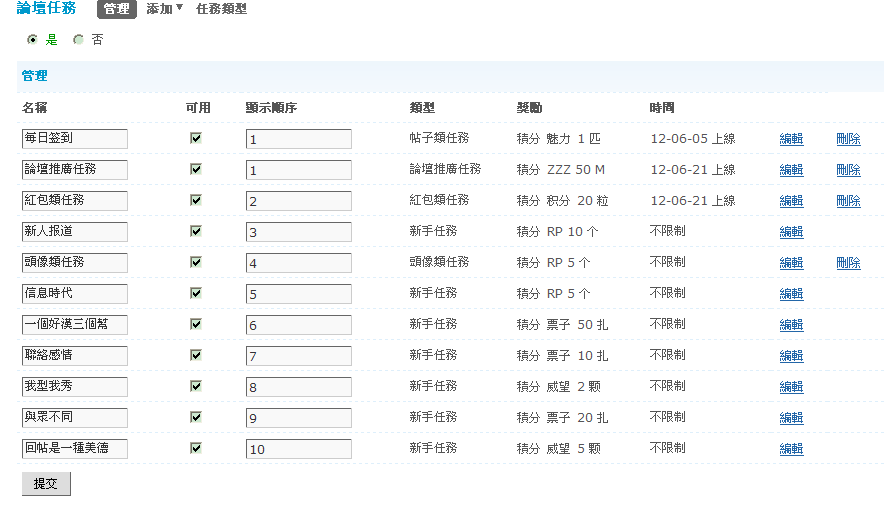Select the 否 radio button
Image resolution: width=891 pixels, height=506 pixels.
[x=78, y=39]
